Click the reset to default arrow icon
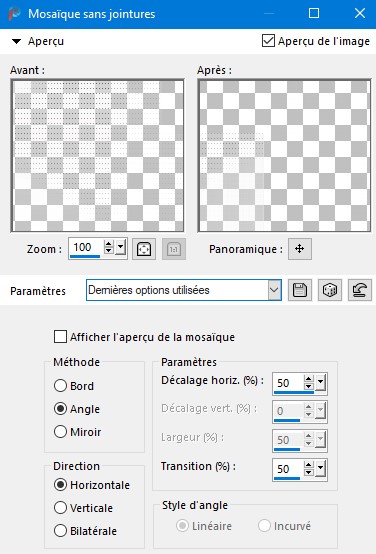 360,290
